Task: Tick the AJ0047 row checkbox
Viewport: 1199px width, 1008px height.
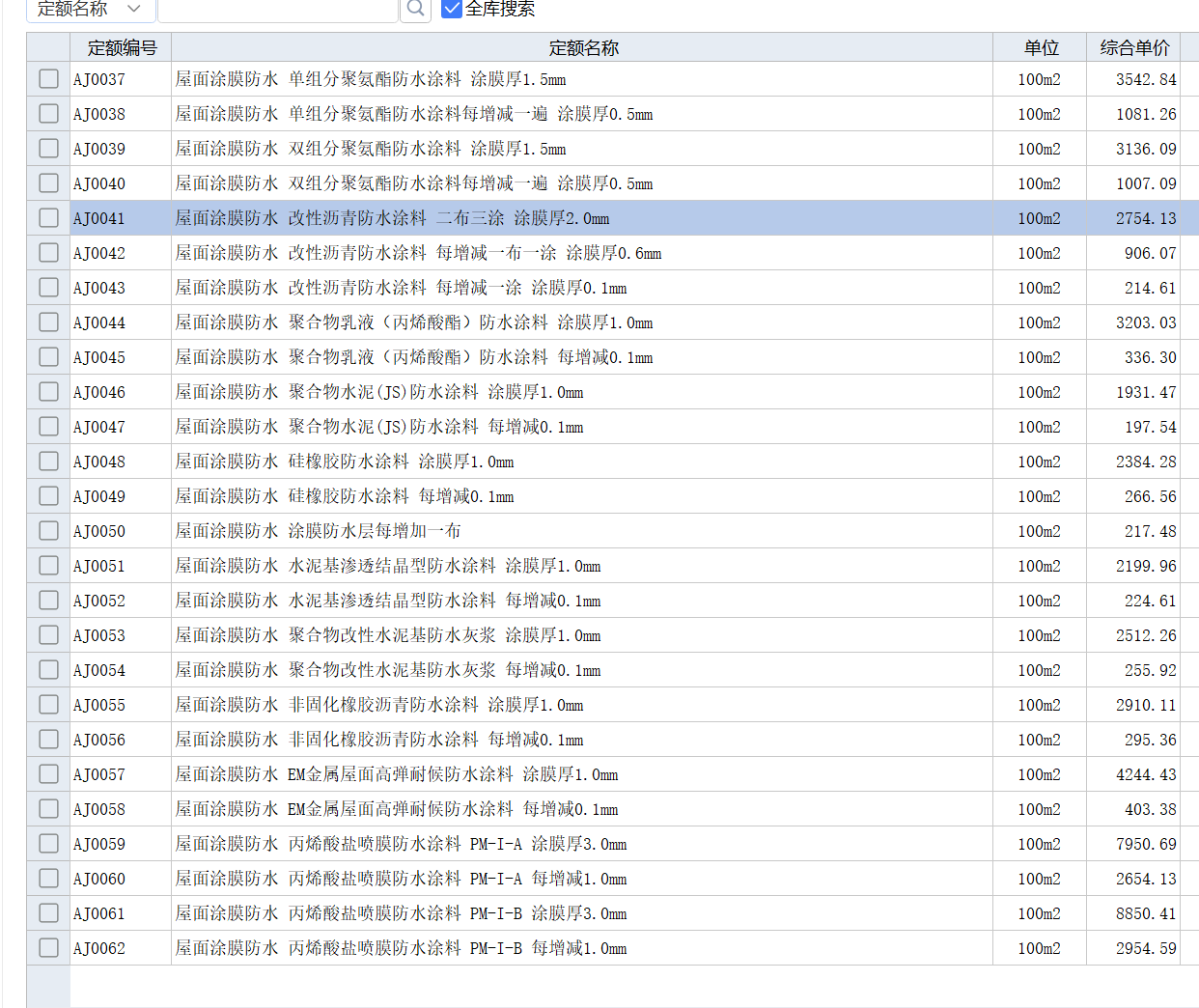Action: pos(48,427)
